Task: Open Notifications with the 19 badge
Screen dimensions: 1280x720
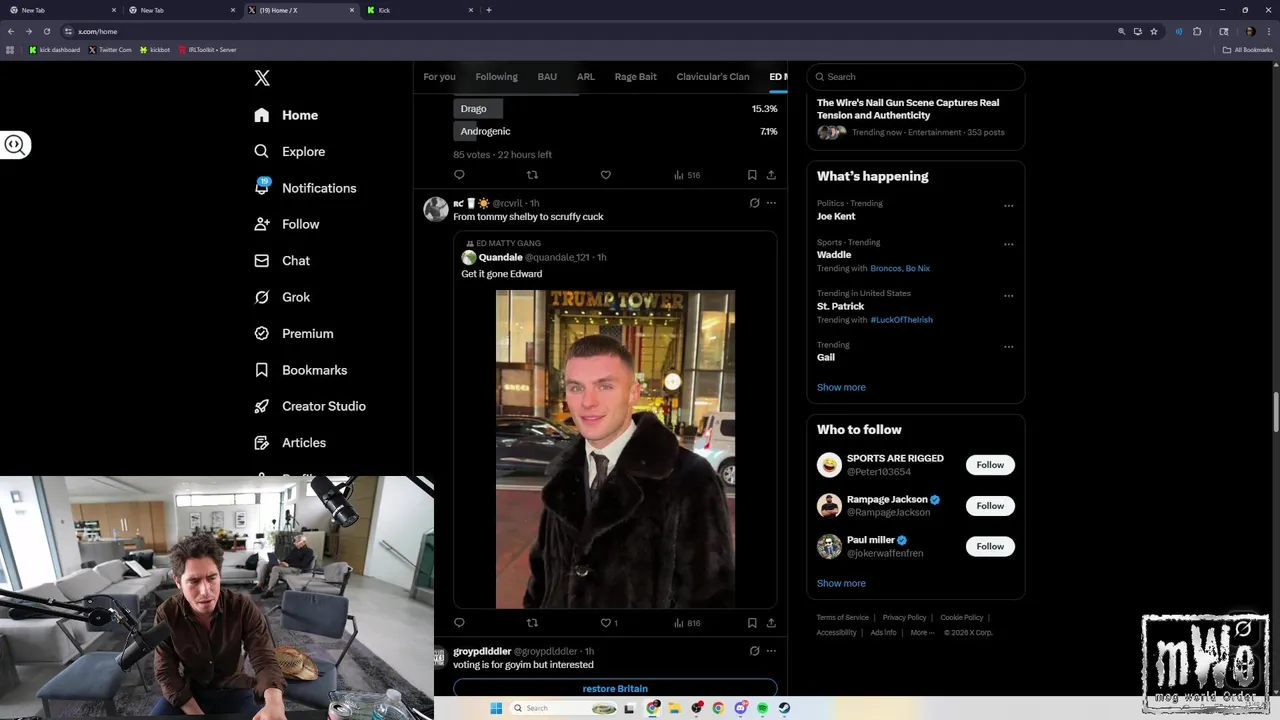Action: tap(305, 188)
